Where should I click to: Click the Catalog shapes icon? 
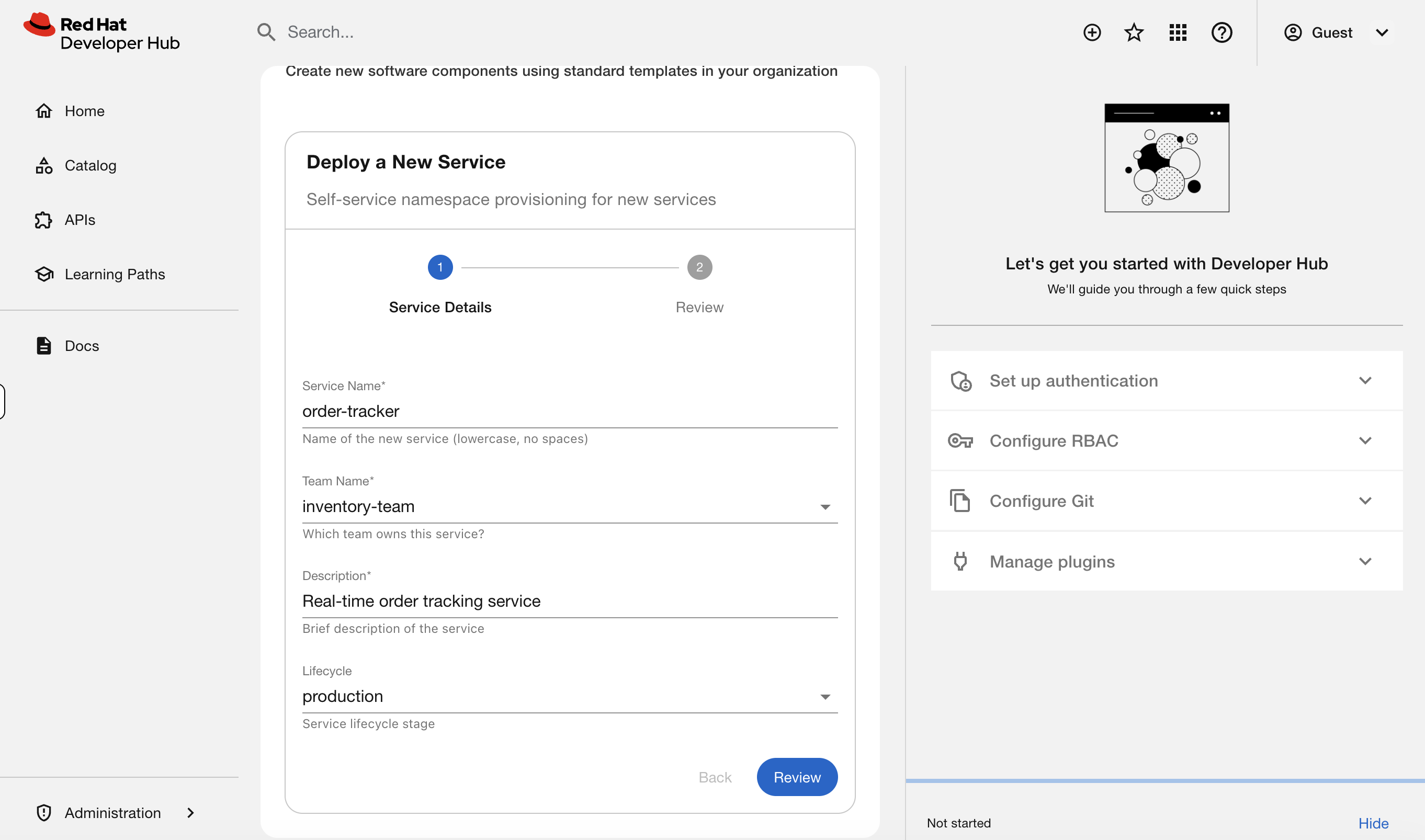(43, 165)
